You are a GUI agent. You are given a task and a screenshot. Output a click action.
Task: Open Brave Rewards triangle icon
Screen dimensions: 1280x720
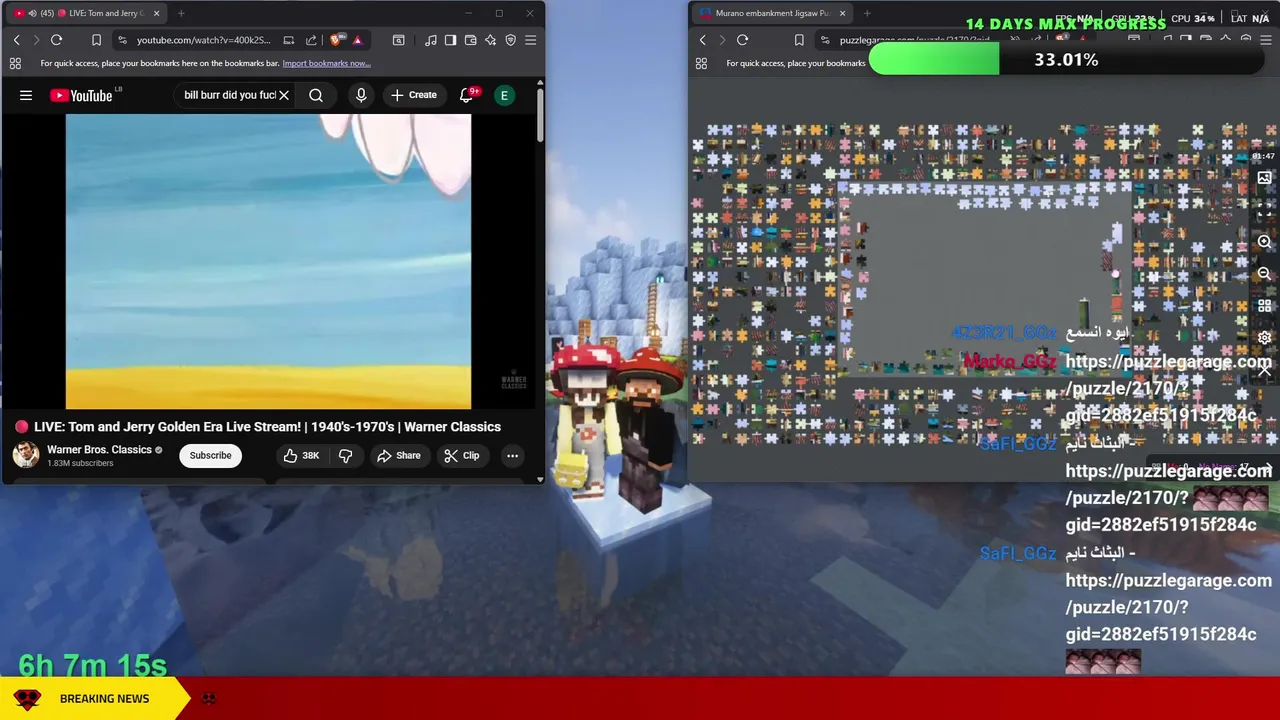pos(357,40)
